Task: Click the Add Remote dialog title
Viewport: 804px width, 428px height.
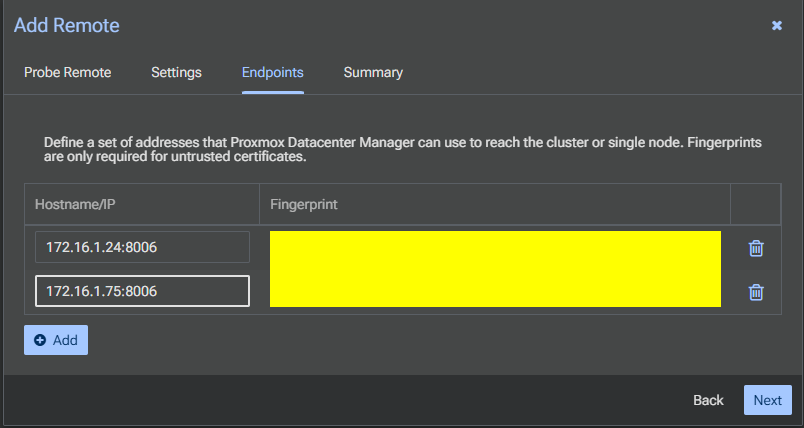Action: [66, 26]
